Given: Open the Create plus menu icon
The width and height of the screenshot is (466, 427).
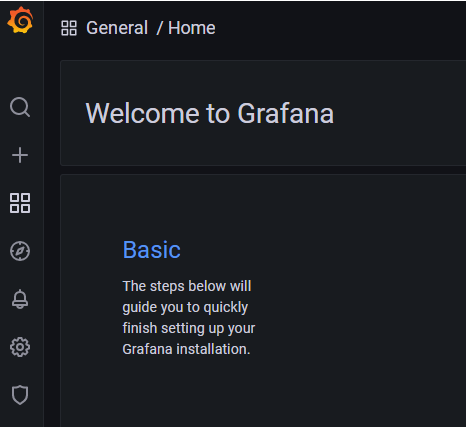Looking at the screenshot, I should [x=20, y=155].
